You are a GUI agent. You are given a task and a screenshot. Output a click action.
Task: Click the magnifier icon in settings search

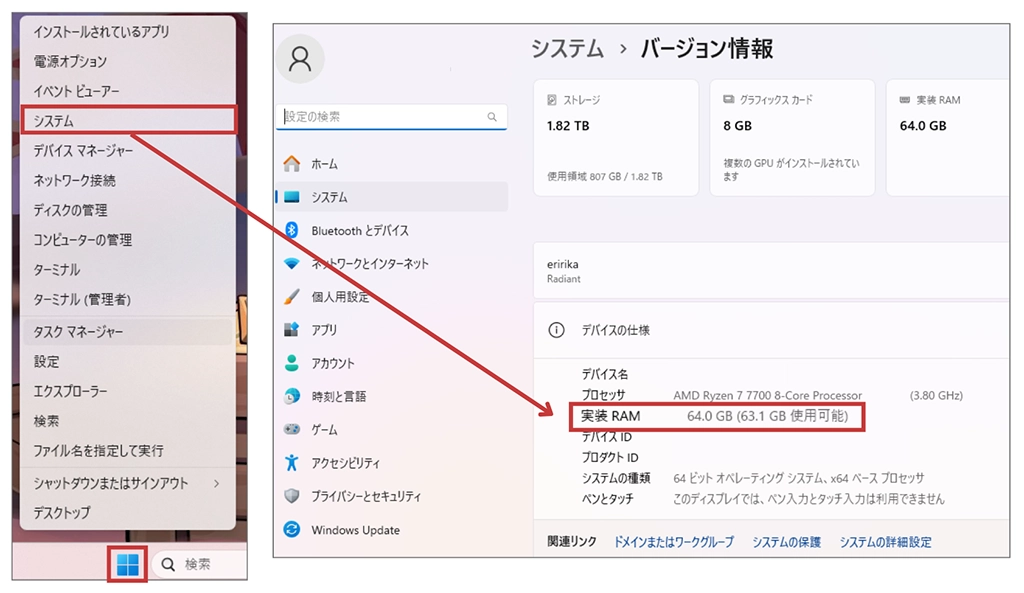click(492, 117)
